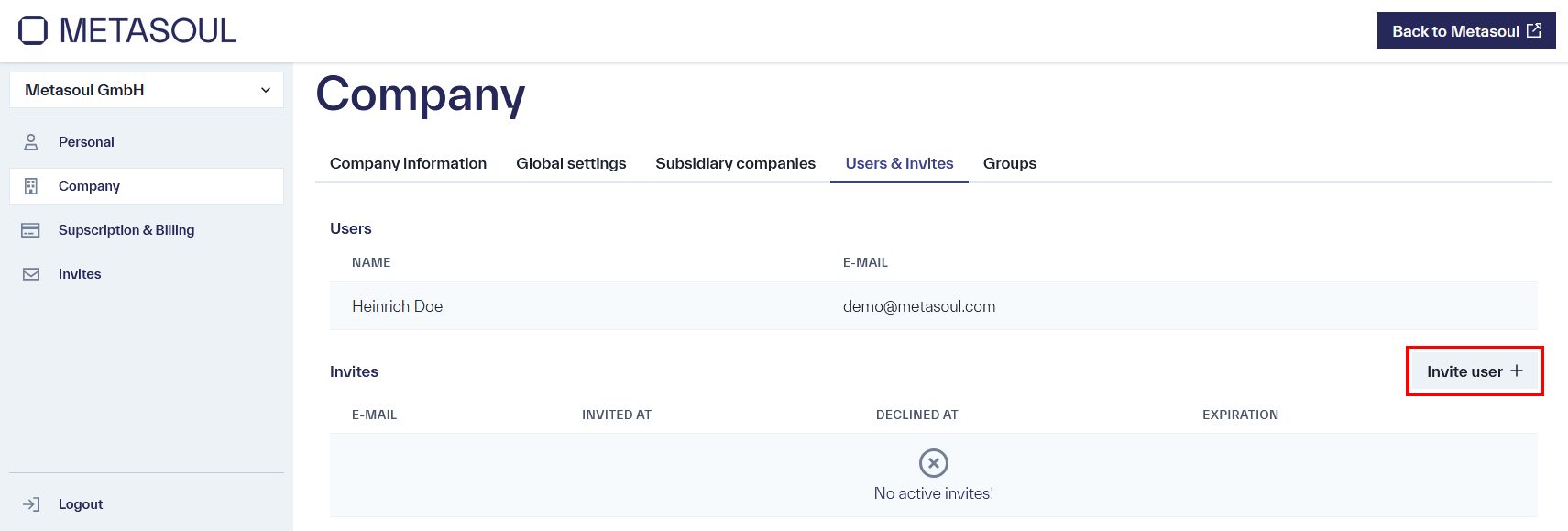This screenshot has width=1568, height=531.
Task: Open the Metasoul GmbH company dropdown
Action: pos(147,90)
